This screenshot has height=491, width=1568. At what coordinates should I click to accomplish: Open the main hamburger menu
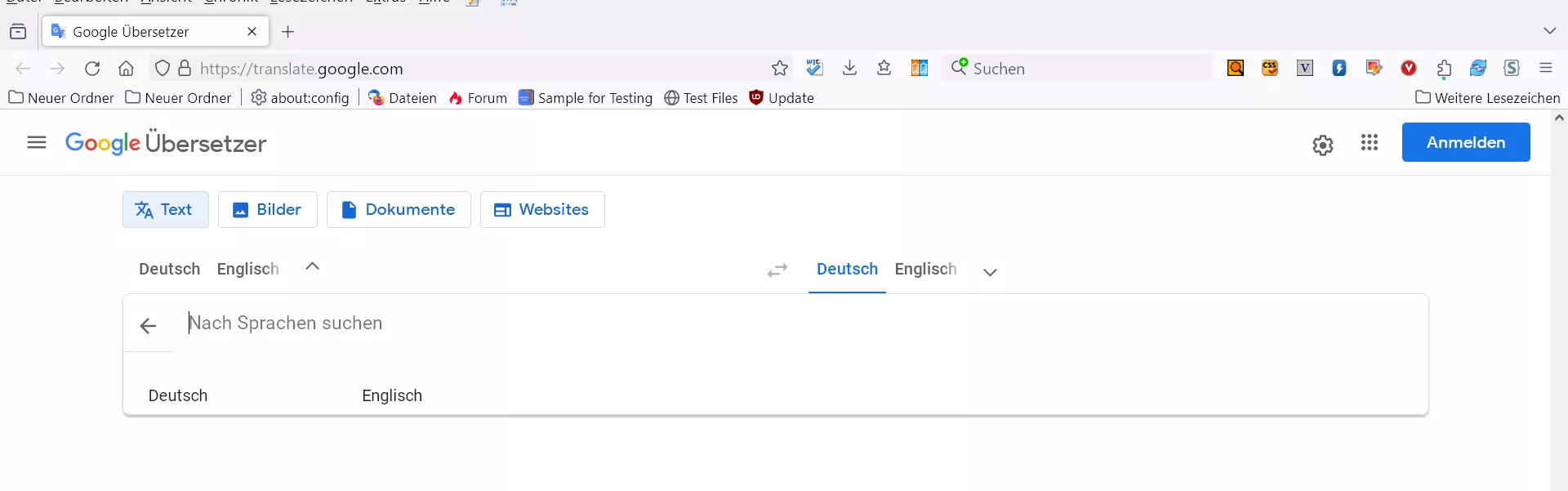[x=37, y=143]
